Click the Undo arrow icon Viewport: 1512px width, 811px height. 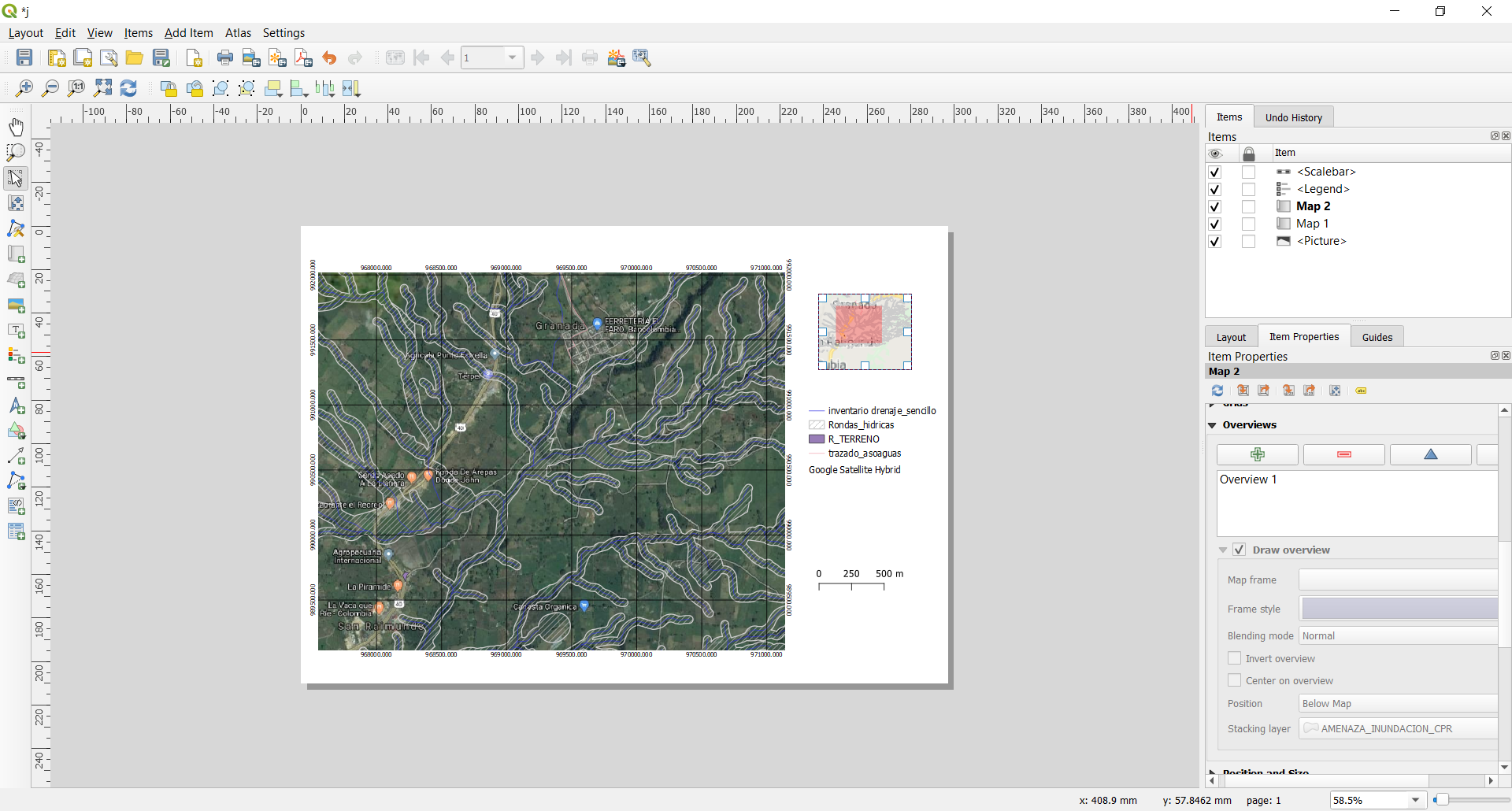(329, 57)
